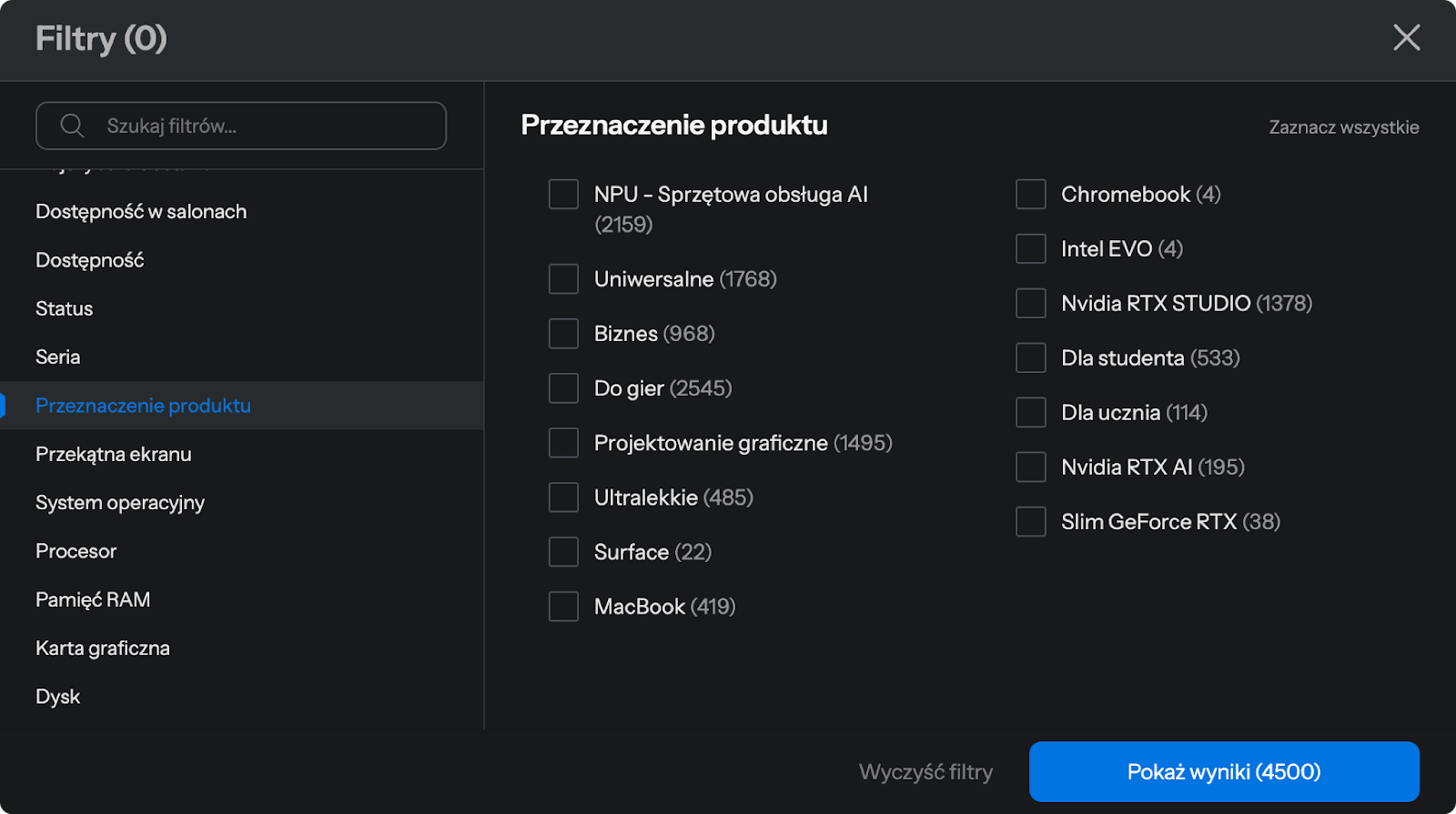Toggle the Ultralekkie checkbox

coord(563,497)
